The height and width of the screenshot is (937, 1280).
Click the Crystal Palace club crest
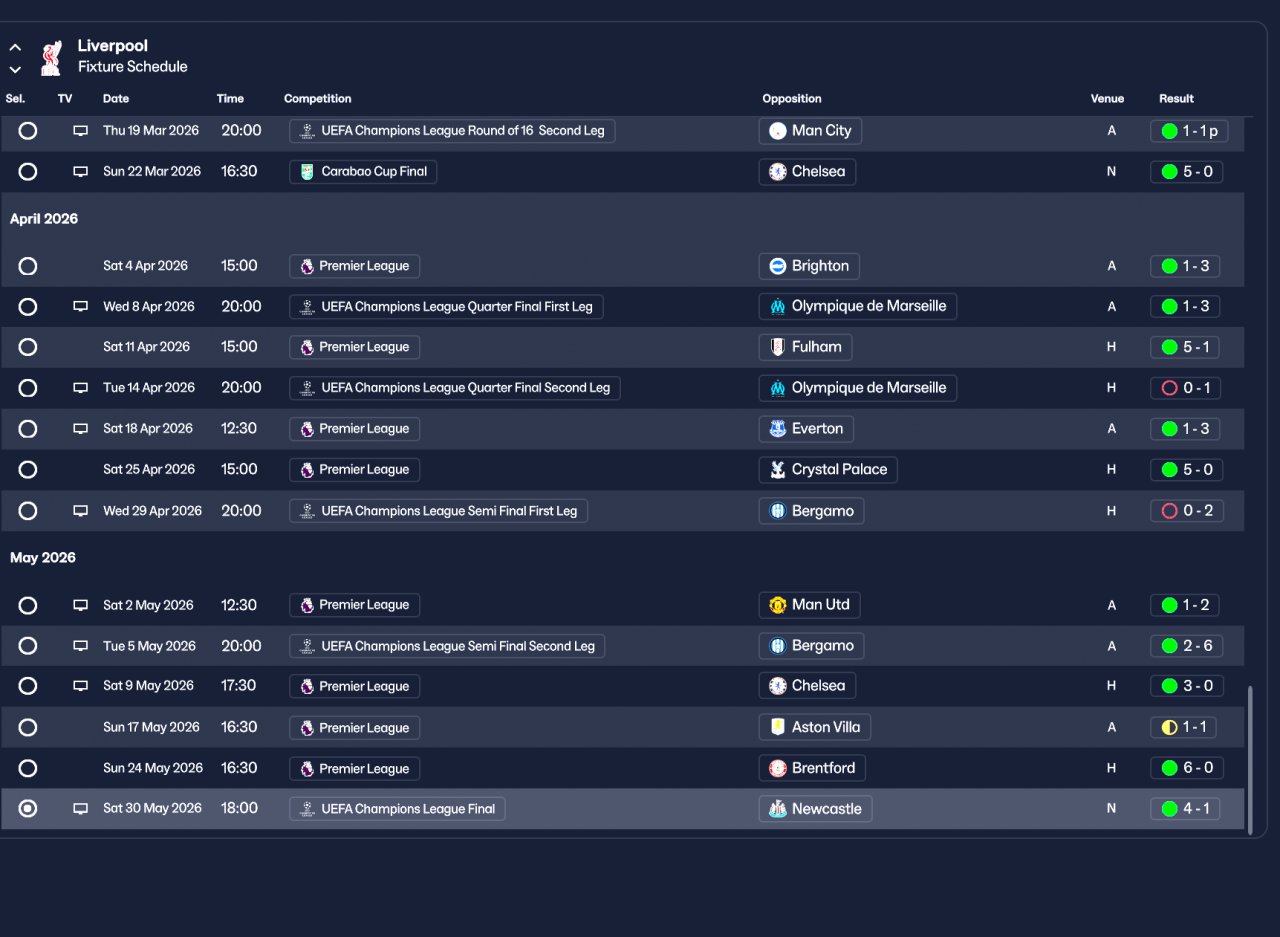coord(778,470)
